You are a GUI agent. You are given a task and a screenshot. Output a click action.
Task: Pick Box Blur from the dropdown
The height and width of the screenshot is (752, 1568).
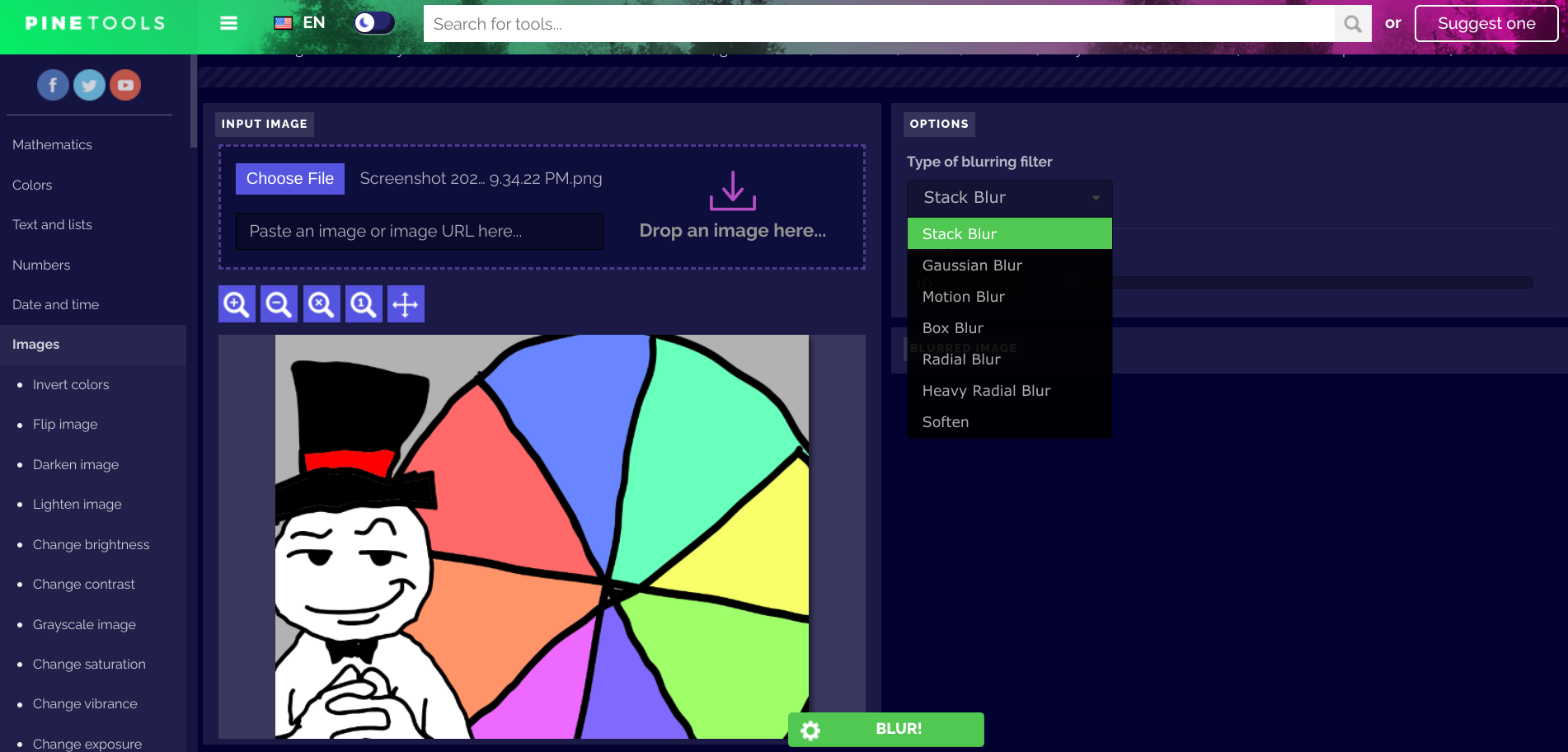pos(1010,327)
